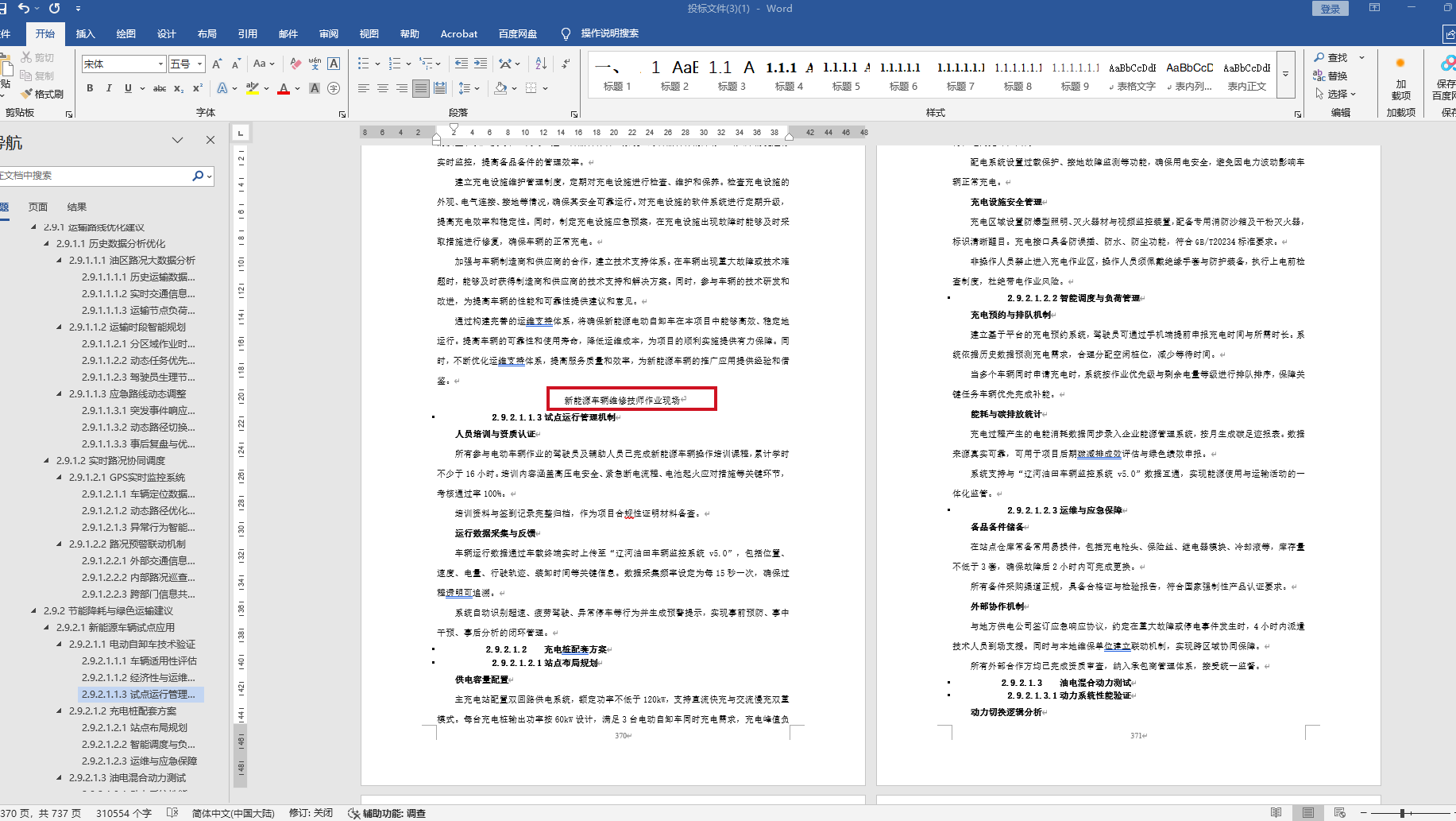Viewport: 1456px width, 821px height.
Task: Apply multilevel list
Action: click(427, 64)
